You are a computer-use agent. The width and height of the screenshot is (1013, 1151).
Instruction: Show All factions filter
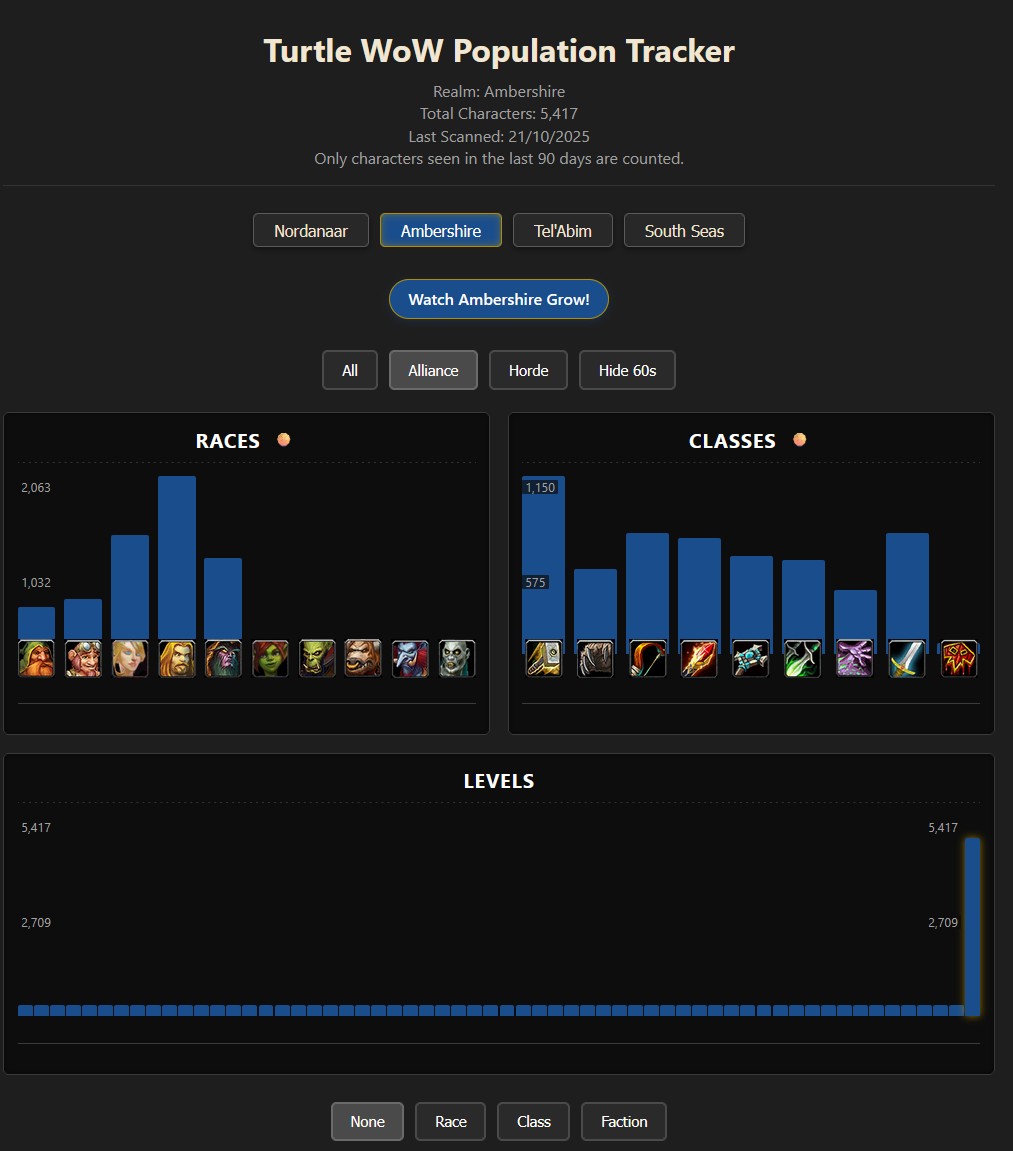click(x=350, y=370)
